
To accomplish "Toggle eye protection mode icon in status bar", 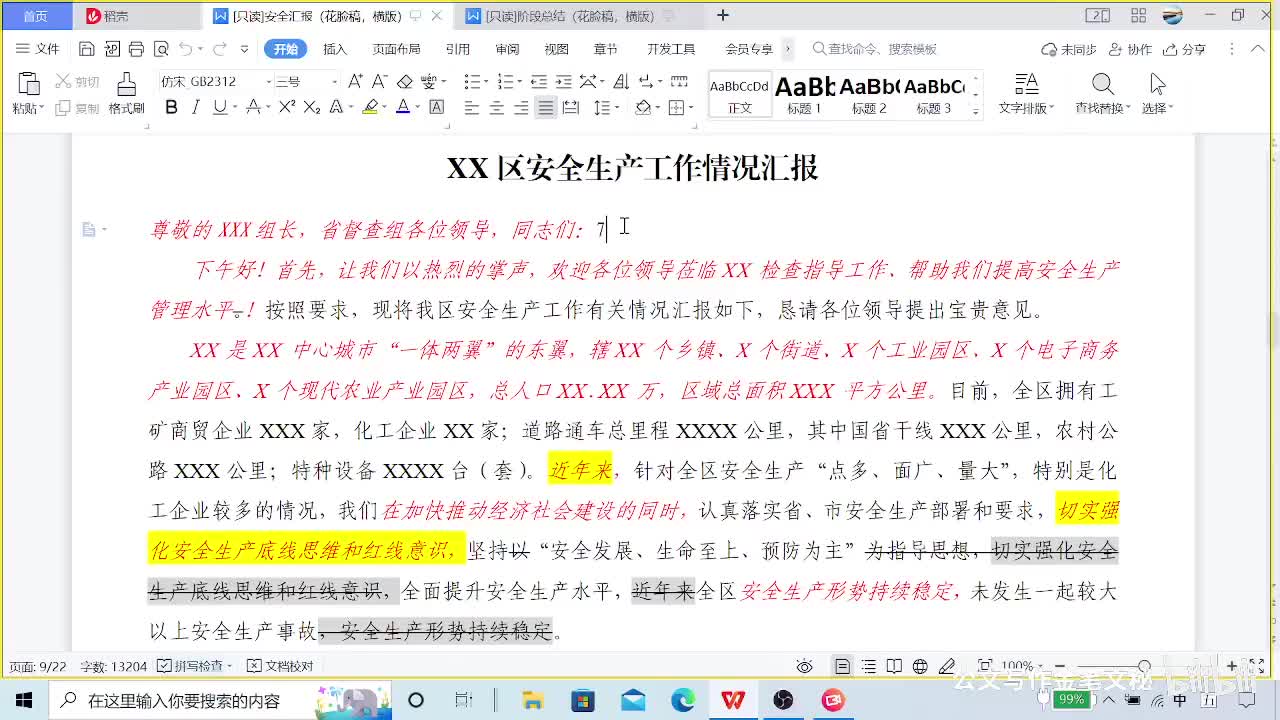I will (x=804, y=666).
